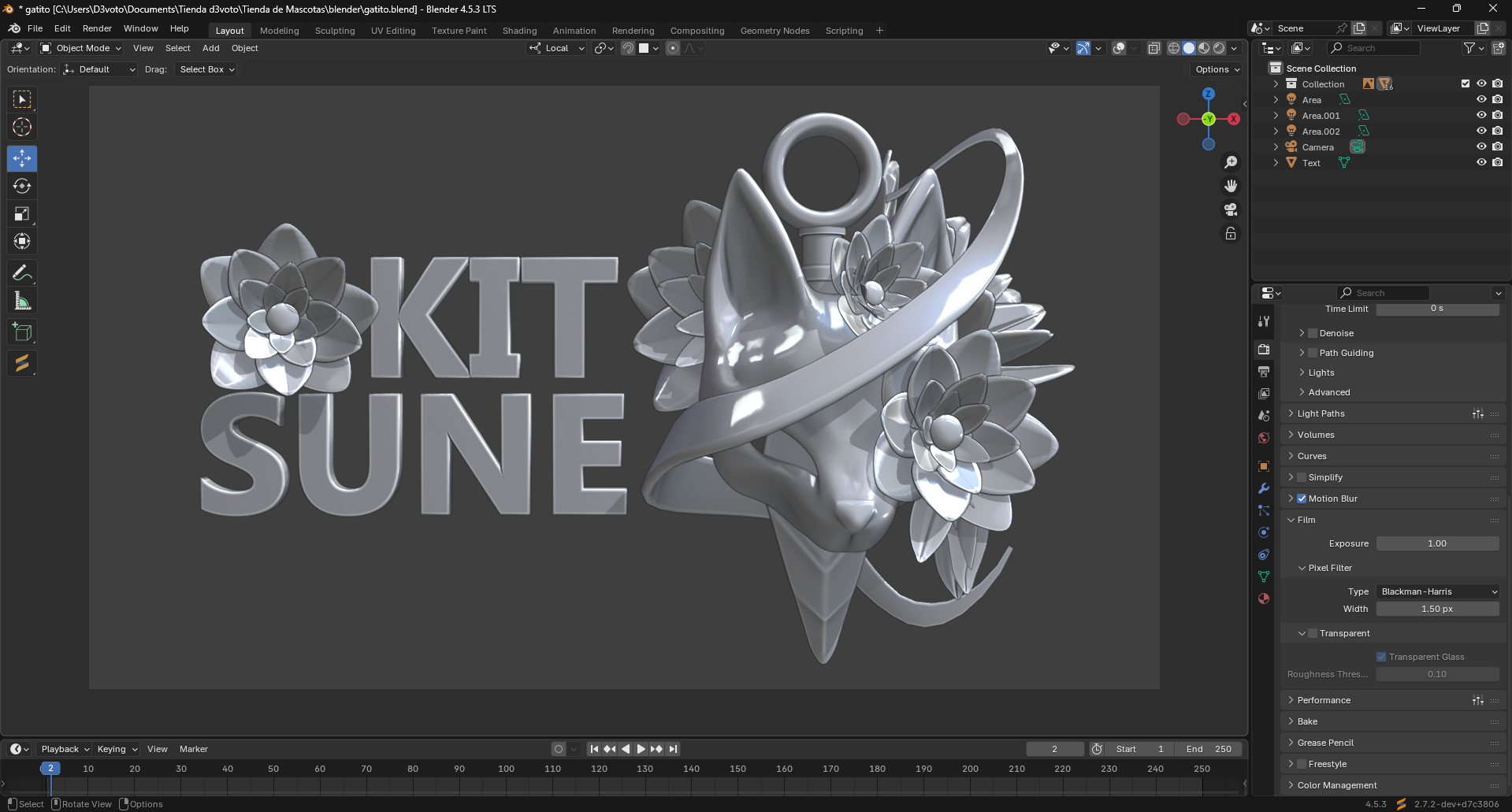Choose the Add Cube tool
The image size is (1512, 812).
pos(22,332)
